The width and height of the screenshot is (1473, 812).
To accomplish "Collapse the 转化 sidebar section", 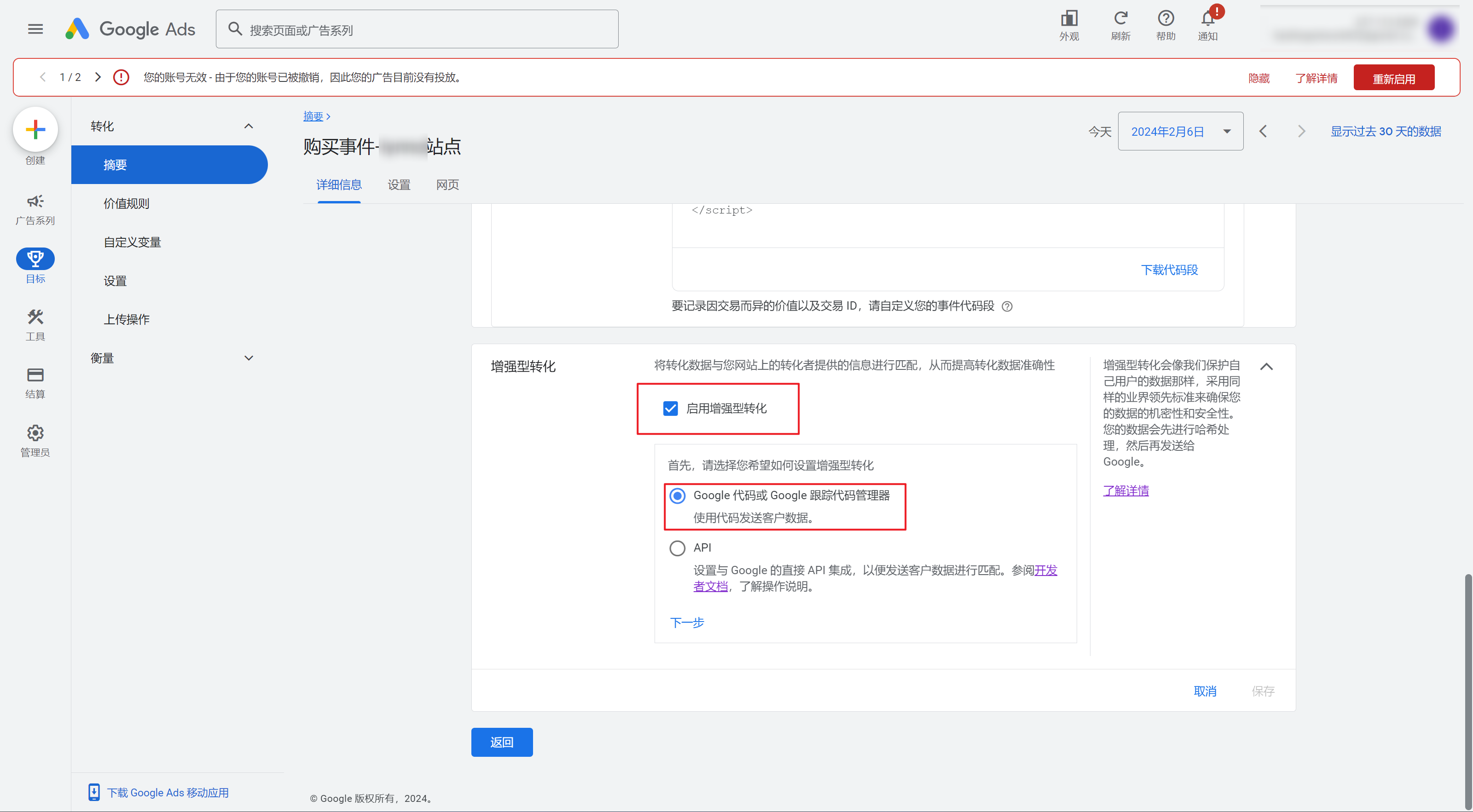I will [x=249, y=127].
